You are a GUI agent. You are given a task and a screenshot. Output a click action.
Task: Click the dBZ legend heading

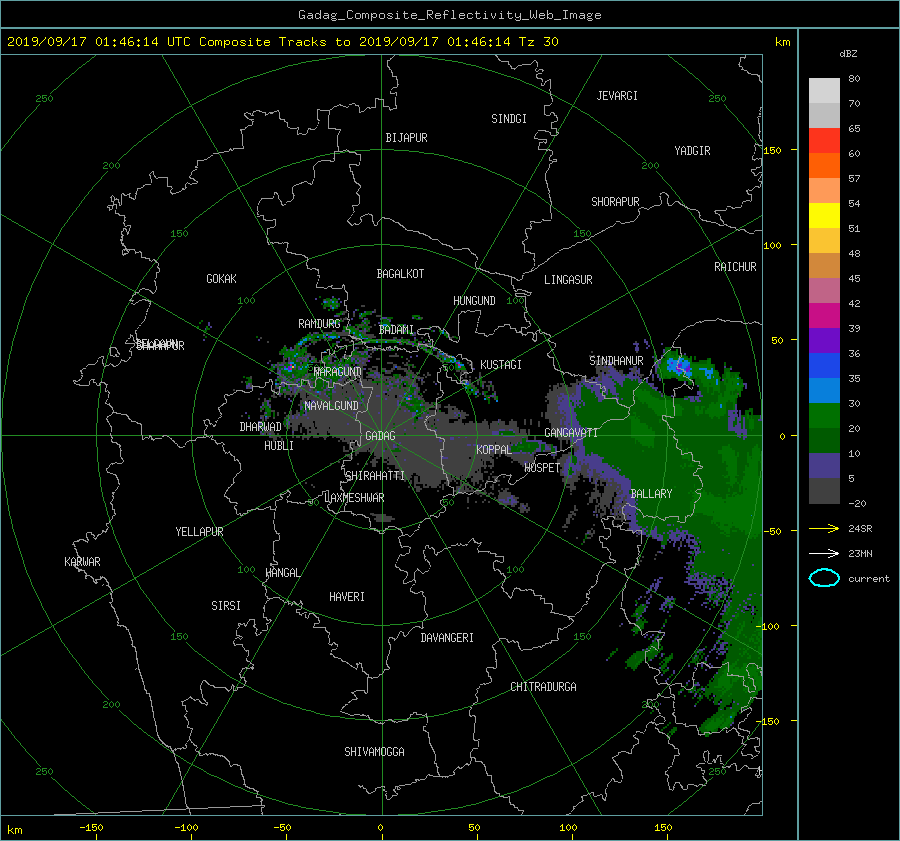pos(848,54)
